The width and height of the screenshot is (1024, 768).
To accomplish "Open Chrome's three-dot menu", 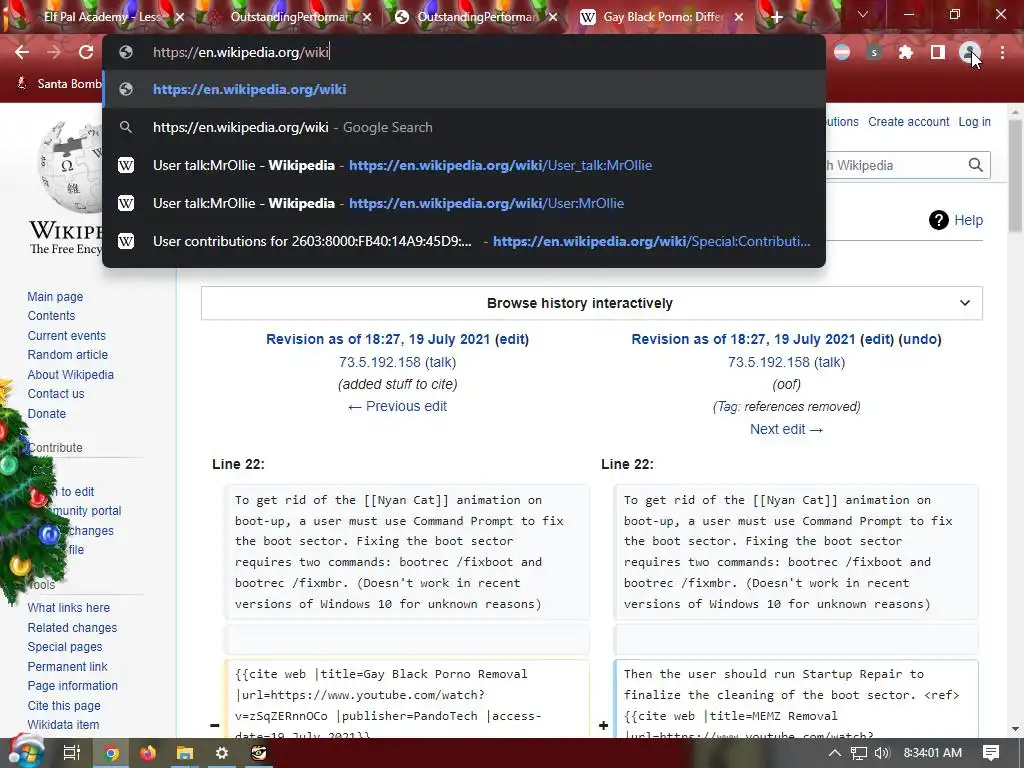I will 1002,52.
